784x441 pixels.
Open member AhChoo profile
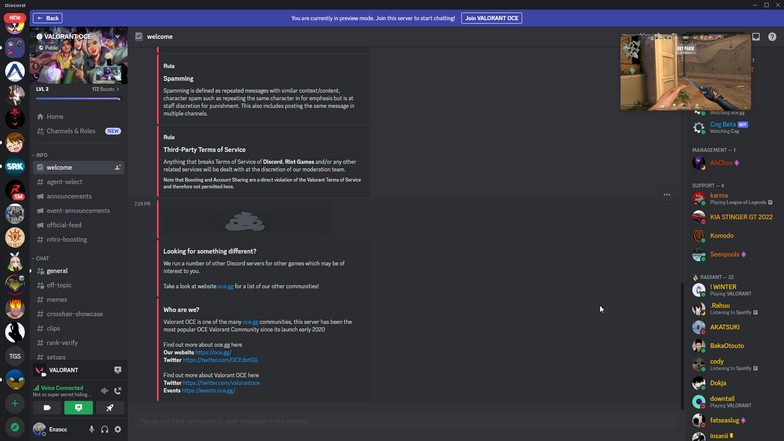click(x=733, y=163)
